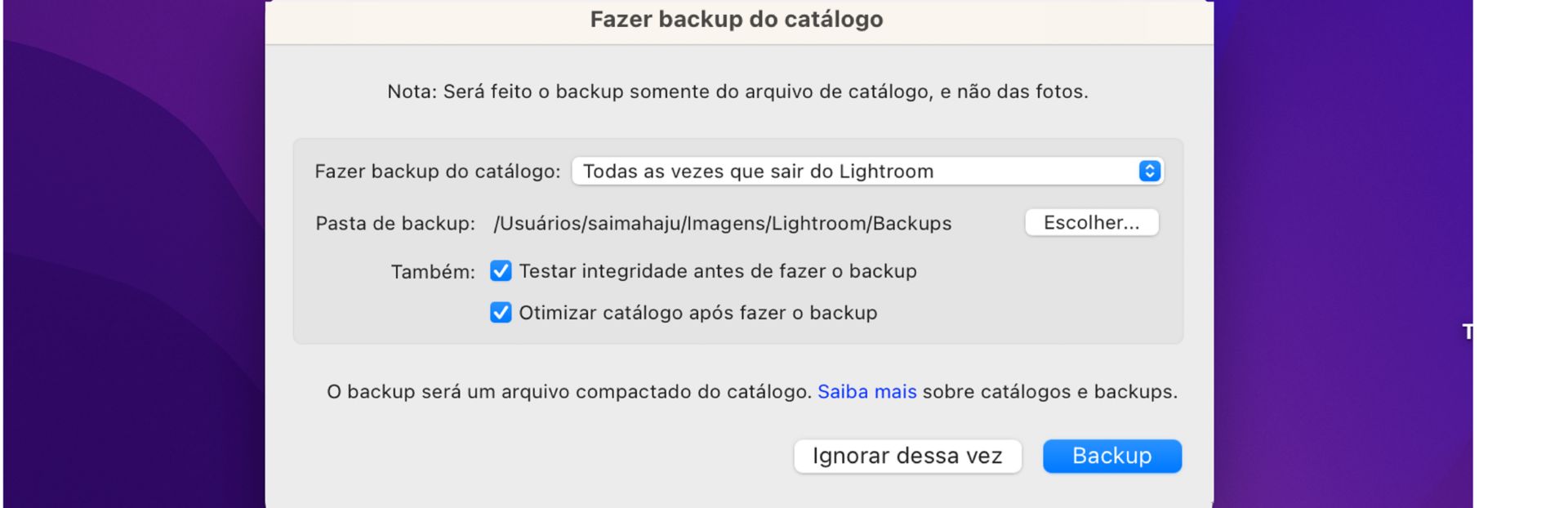Choose 'Ignorar dessa vez' to skip backup
This screenshot has width=1568, height=508.
pos(907,456)
